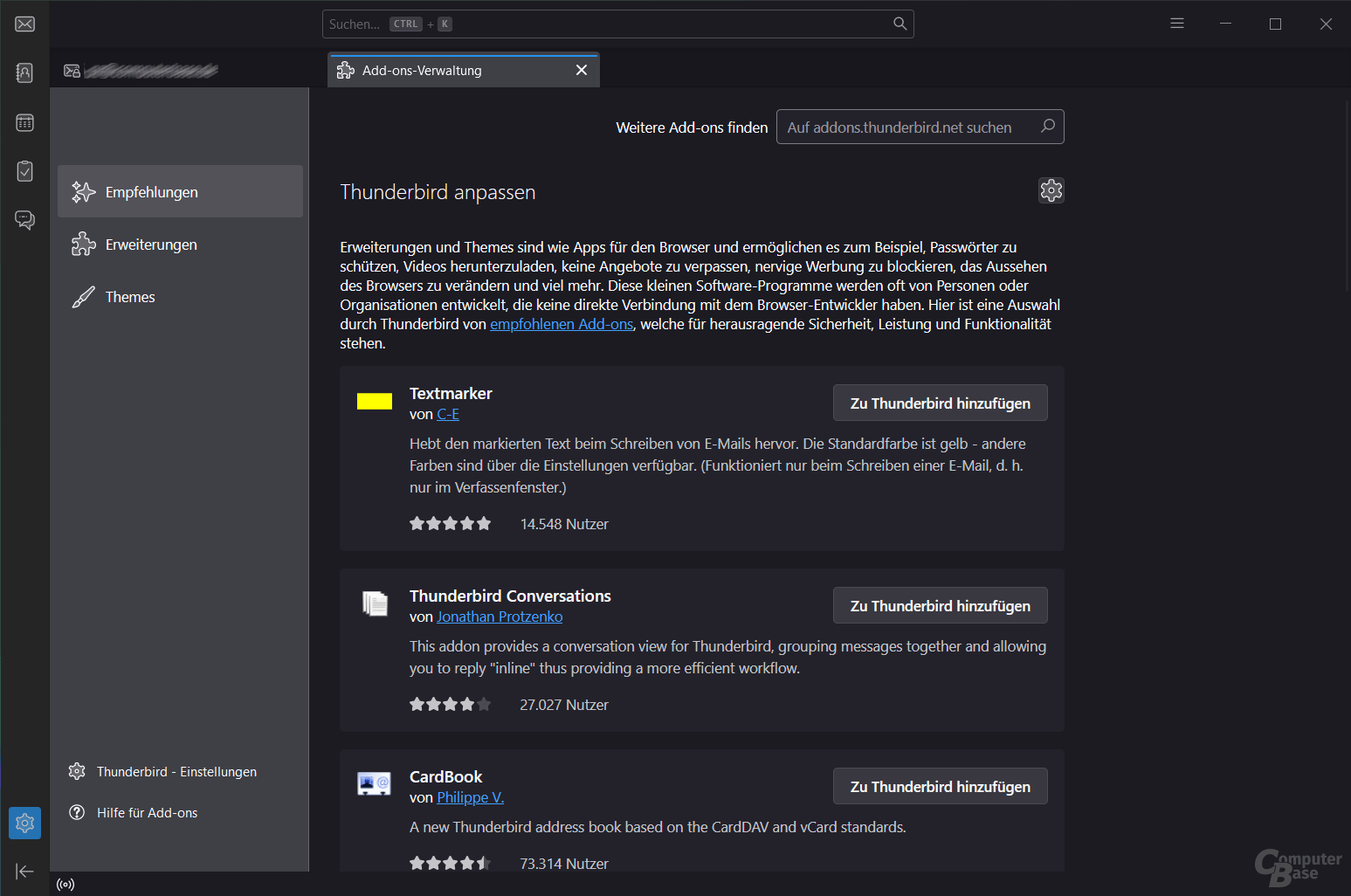Image resolution: width=1351 pixels, height=896 pixels.
Task: Click the Thunderbird Conversations add-on icon
Action: (x=375, y=603)
